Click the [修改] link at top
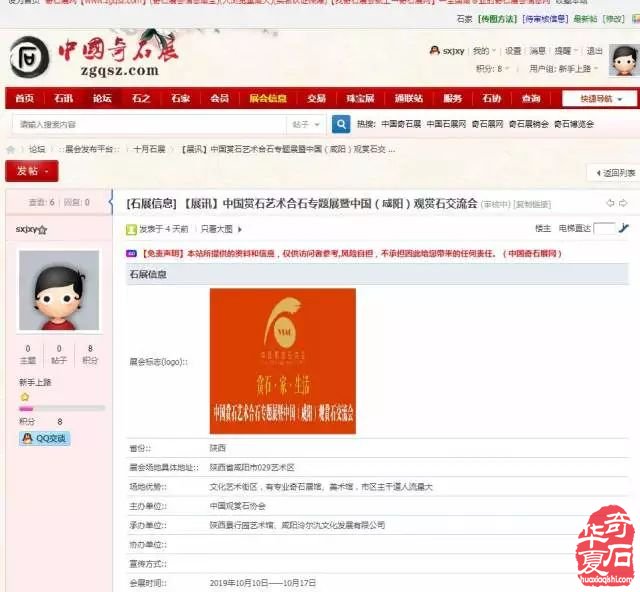 tap(613, 19)
